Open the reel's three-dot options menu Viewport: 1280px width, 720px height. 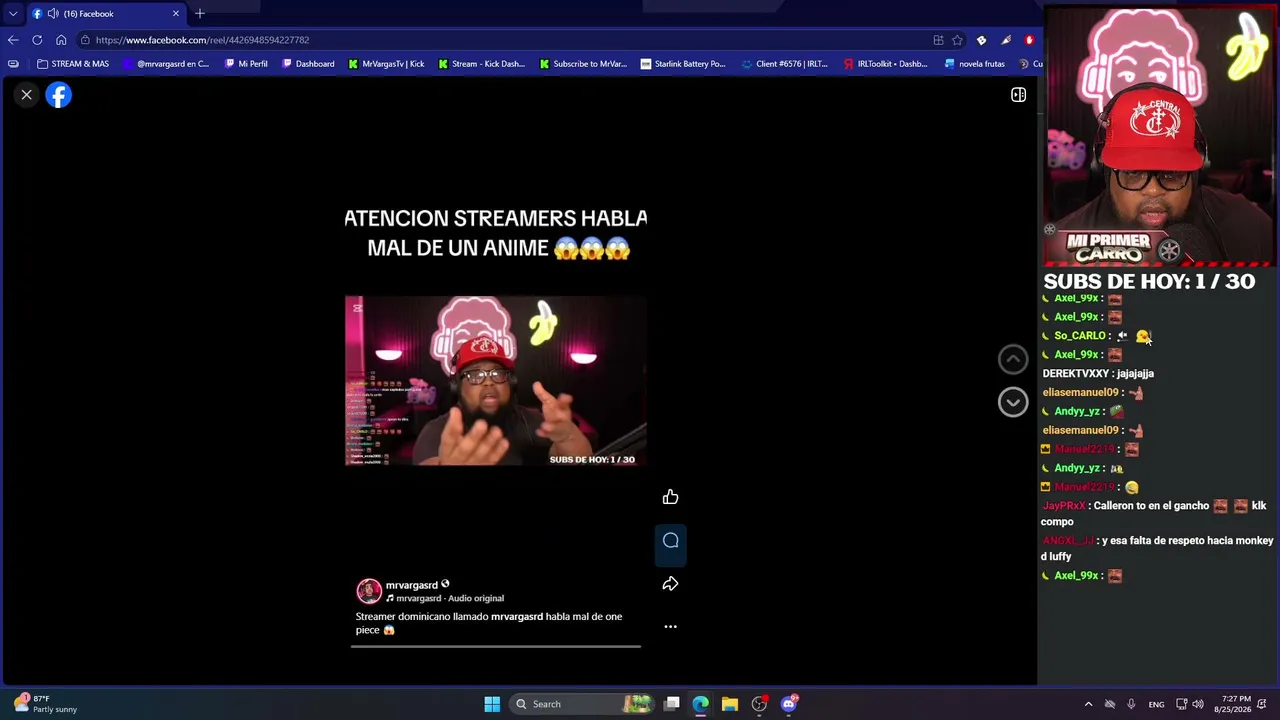pyautogui.click(x=670, y=627)
